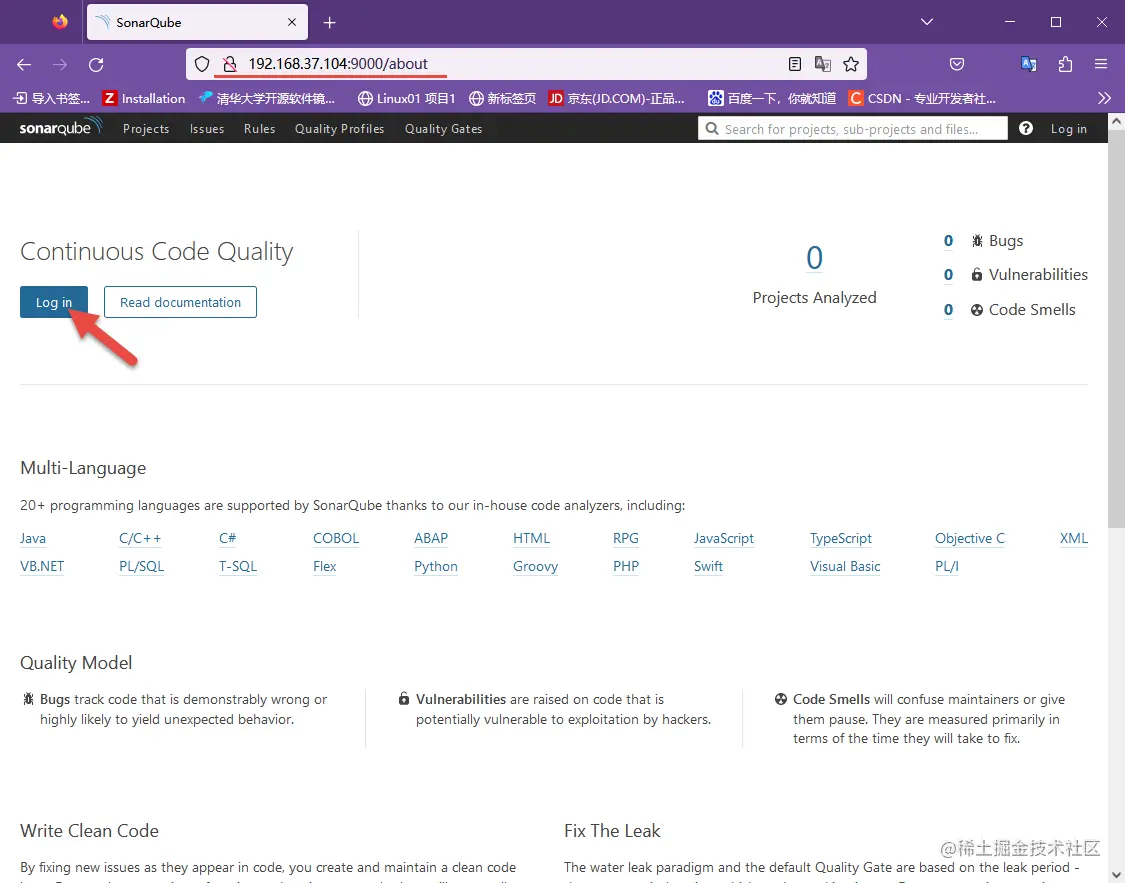Image resolution: width=1125 pixels, height=883 pixels.
Task: Click the Read documentation button
Action: tap(180, 302)
